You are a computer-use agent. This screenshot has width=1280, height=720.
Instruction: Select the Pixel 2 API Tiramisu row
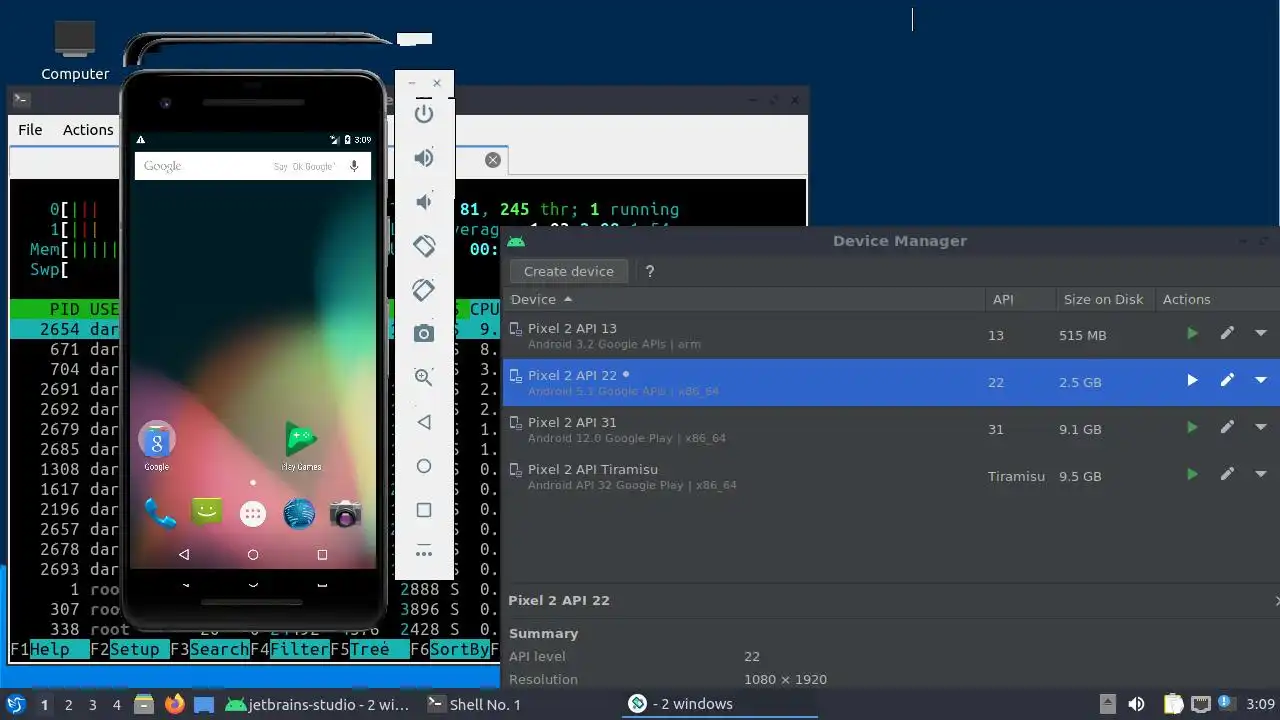[x=891, y=476]
